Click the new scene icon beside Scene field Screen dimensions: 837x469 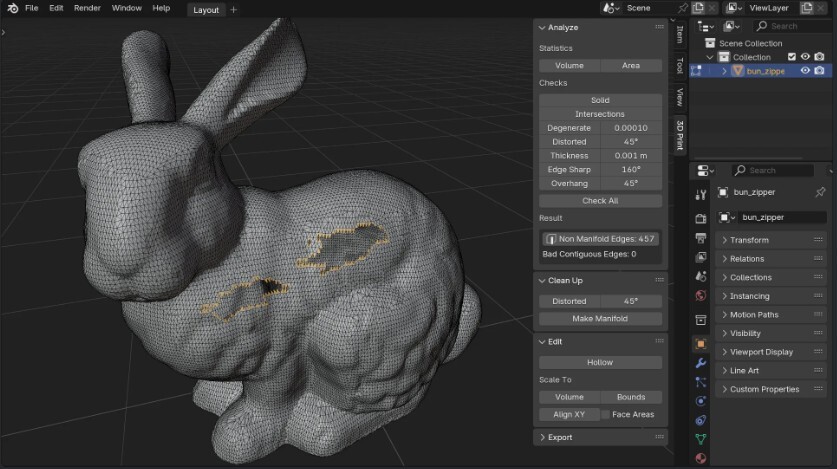click(698, 8)
